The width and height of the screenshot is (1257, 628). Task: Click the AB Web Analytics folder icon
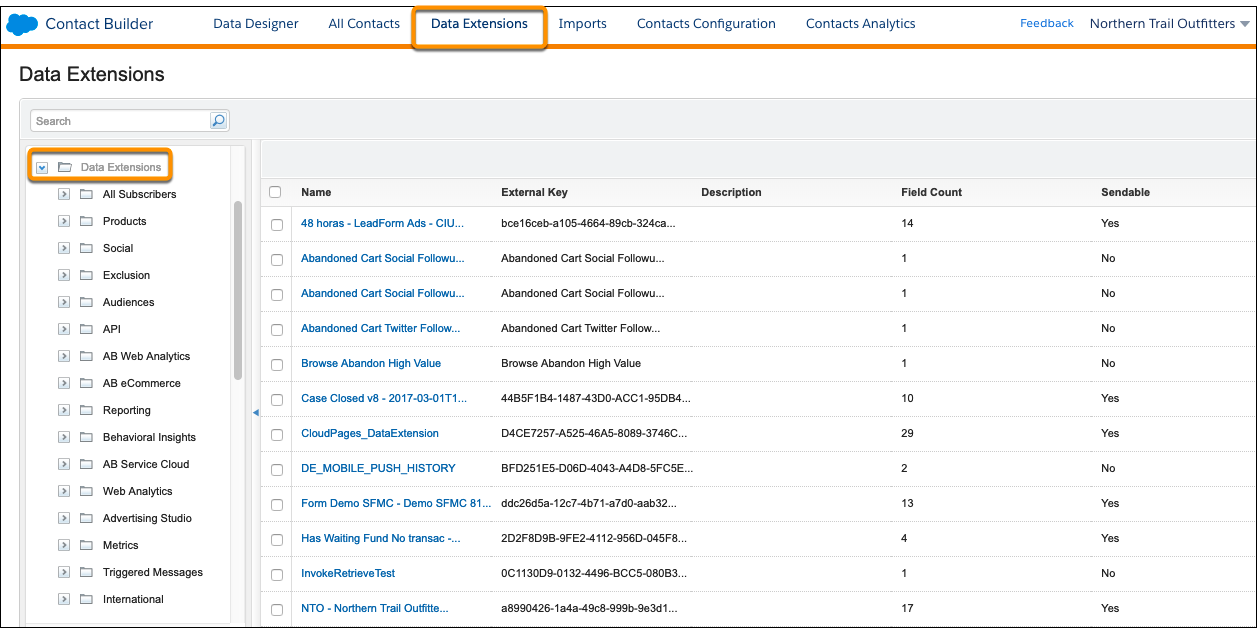point(86,356)
